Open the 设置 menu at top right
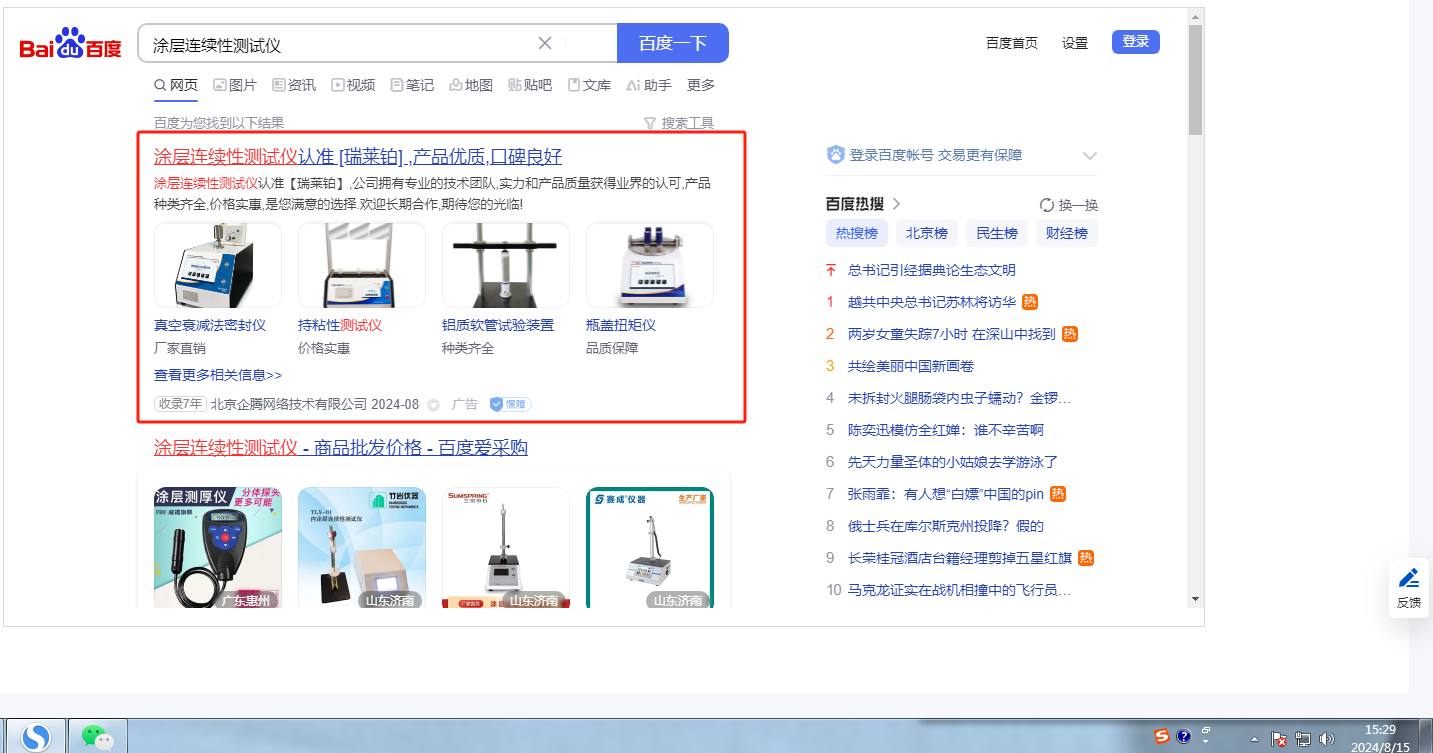This screenshot has height=753, width=1433. [1075, 43]
